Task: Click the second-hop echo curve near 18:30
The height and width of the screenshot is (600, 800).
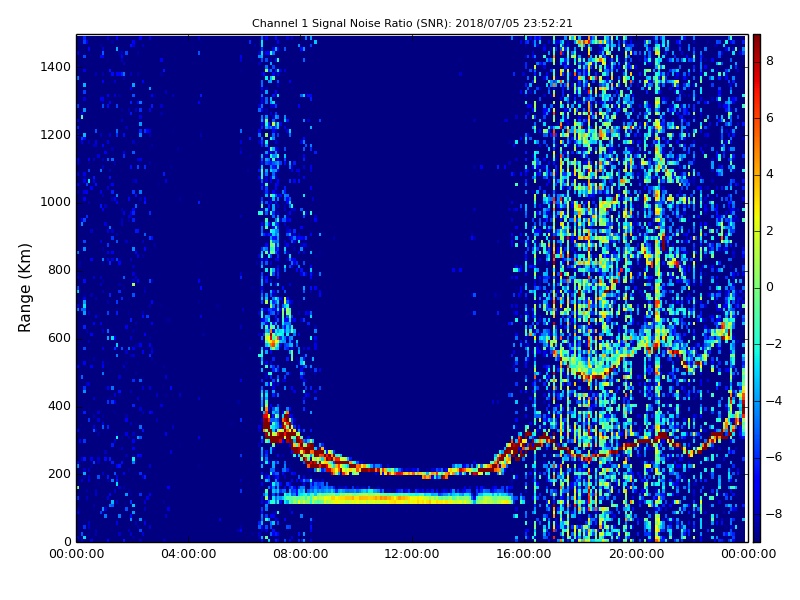Action: (595, 374)
